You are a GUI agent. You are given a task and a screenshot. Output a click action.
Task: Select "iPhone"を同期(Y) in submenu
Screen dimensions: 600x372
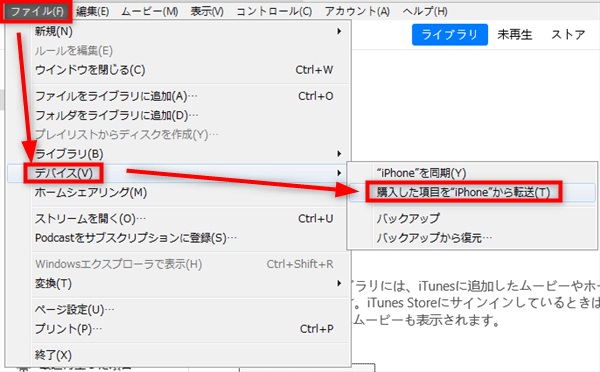tap(421, 173)
